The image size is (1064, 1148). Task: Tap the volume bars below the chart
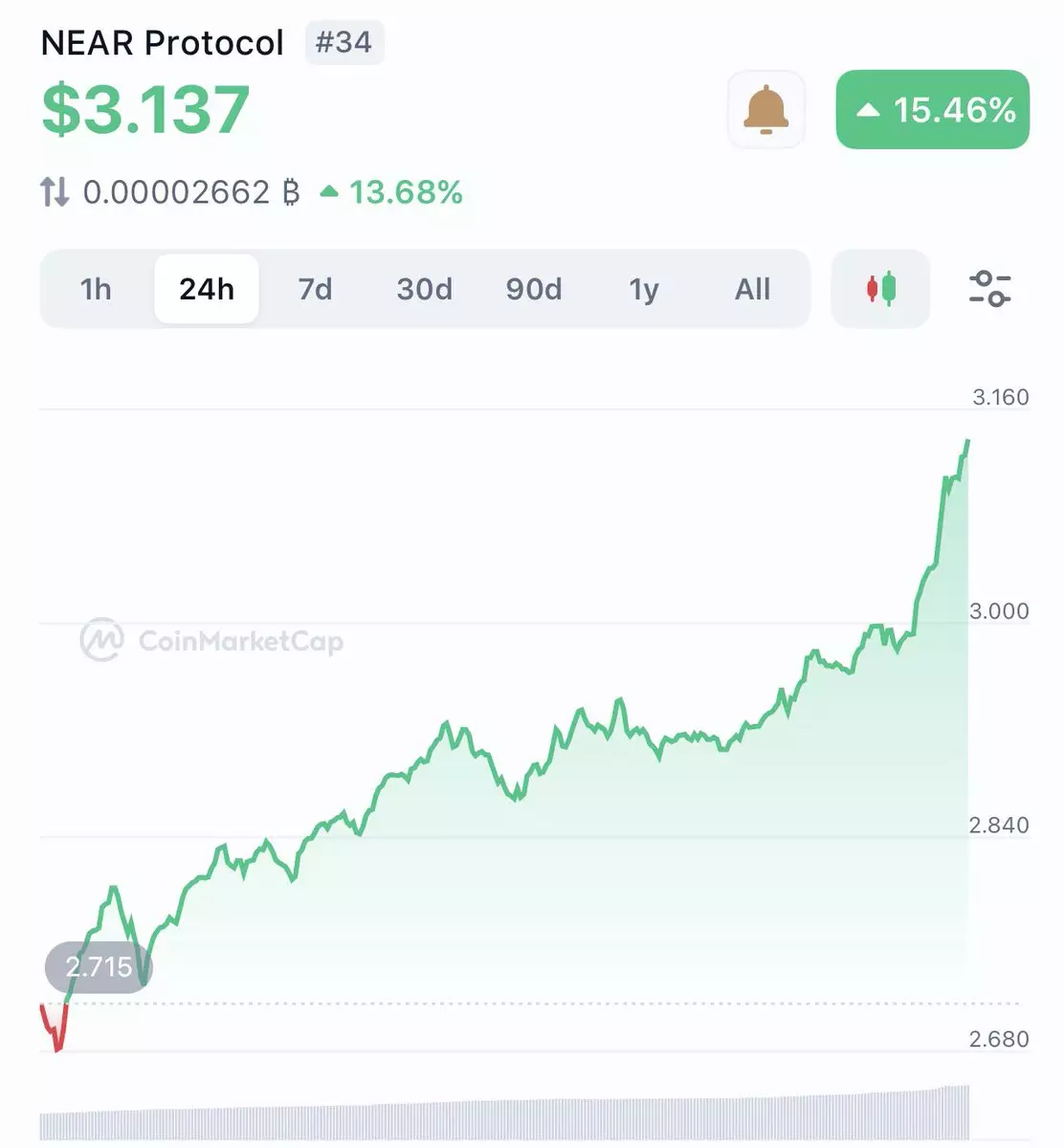coord(505,1115)
